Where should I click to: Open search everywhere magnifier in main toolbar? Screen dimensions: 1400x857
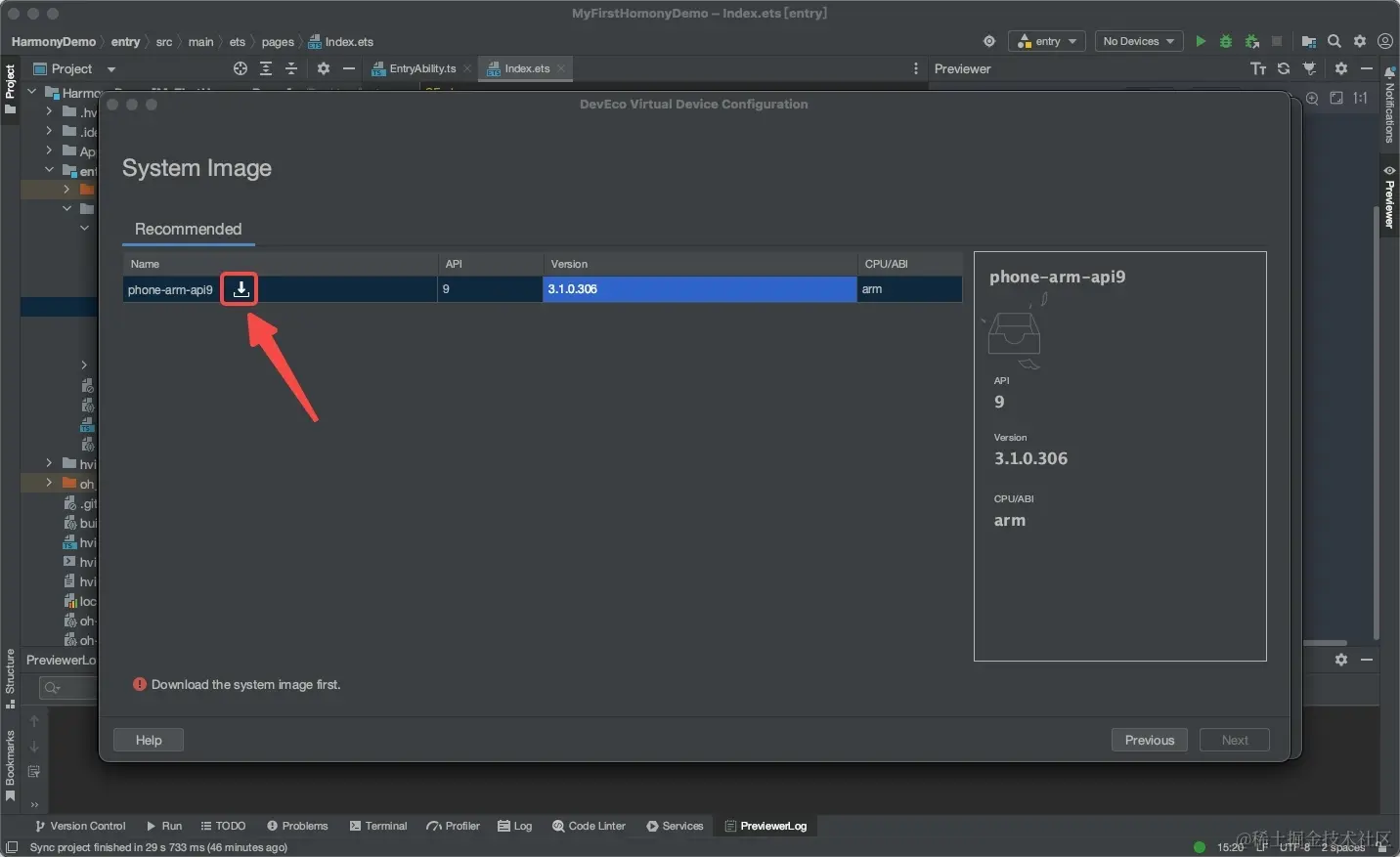1334,41
